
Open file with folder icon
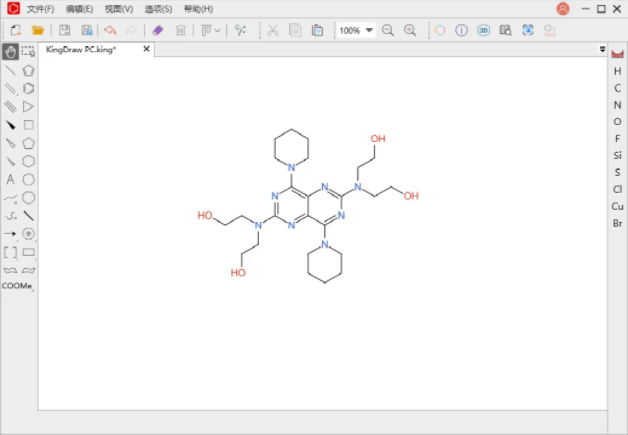(38, 30)
